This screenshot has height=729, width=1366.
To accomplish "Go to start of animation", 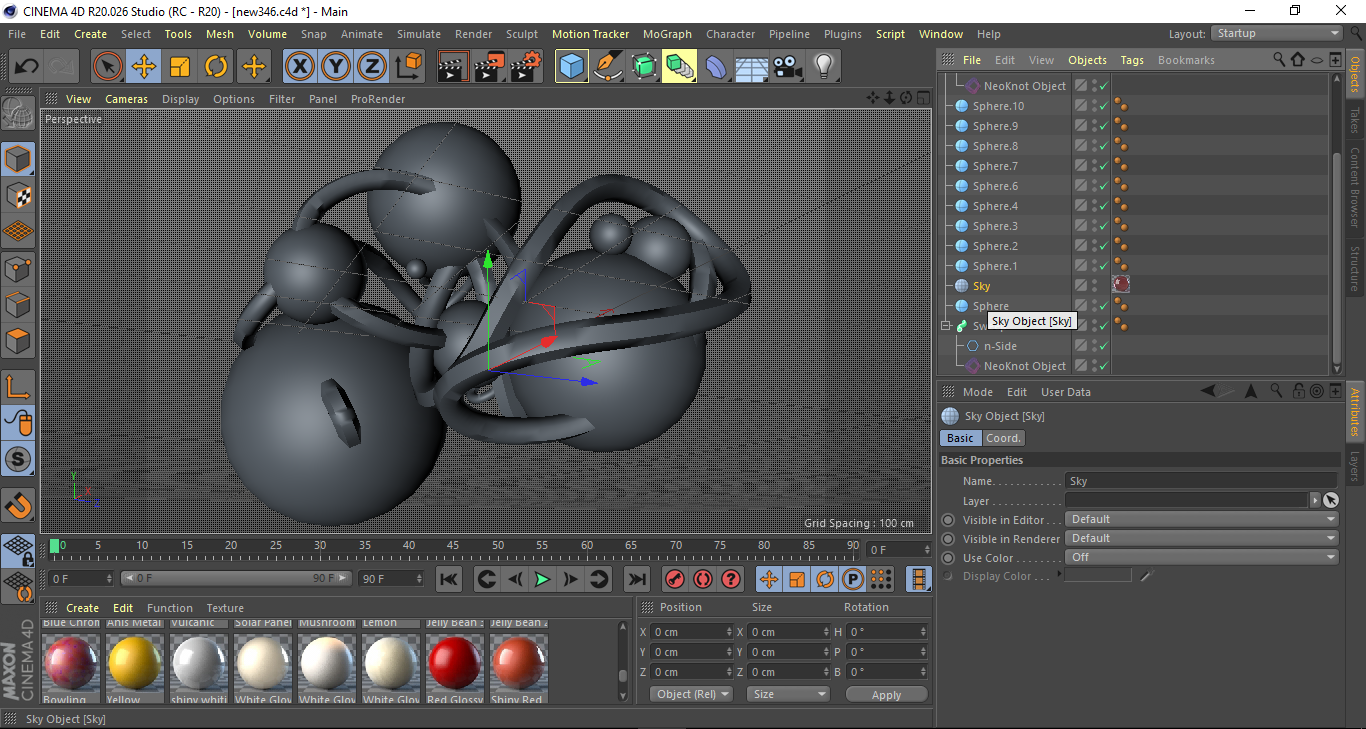I will click(x=449, y=579).
